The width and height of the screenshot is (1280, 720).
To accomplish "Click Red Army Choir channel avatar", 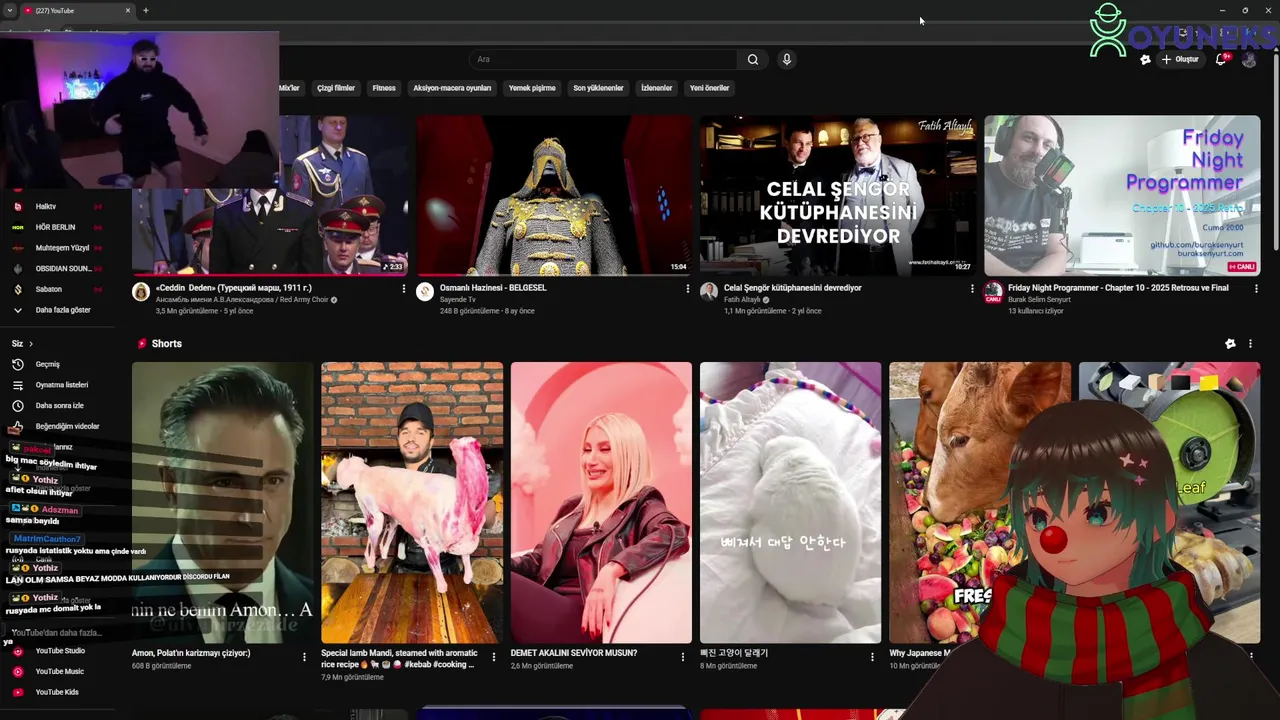I will [141, 292].
